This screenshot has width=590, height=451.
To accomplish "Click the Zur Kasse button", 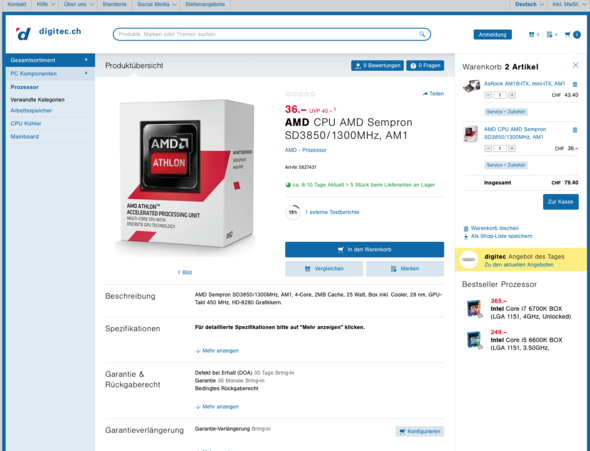I will coord(560,202).
